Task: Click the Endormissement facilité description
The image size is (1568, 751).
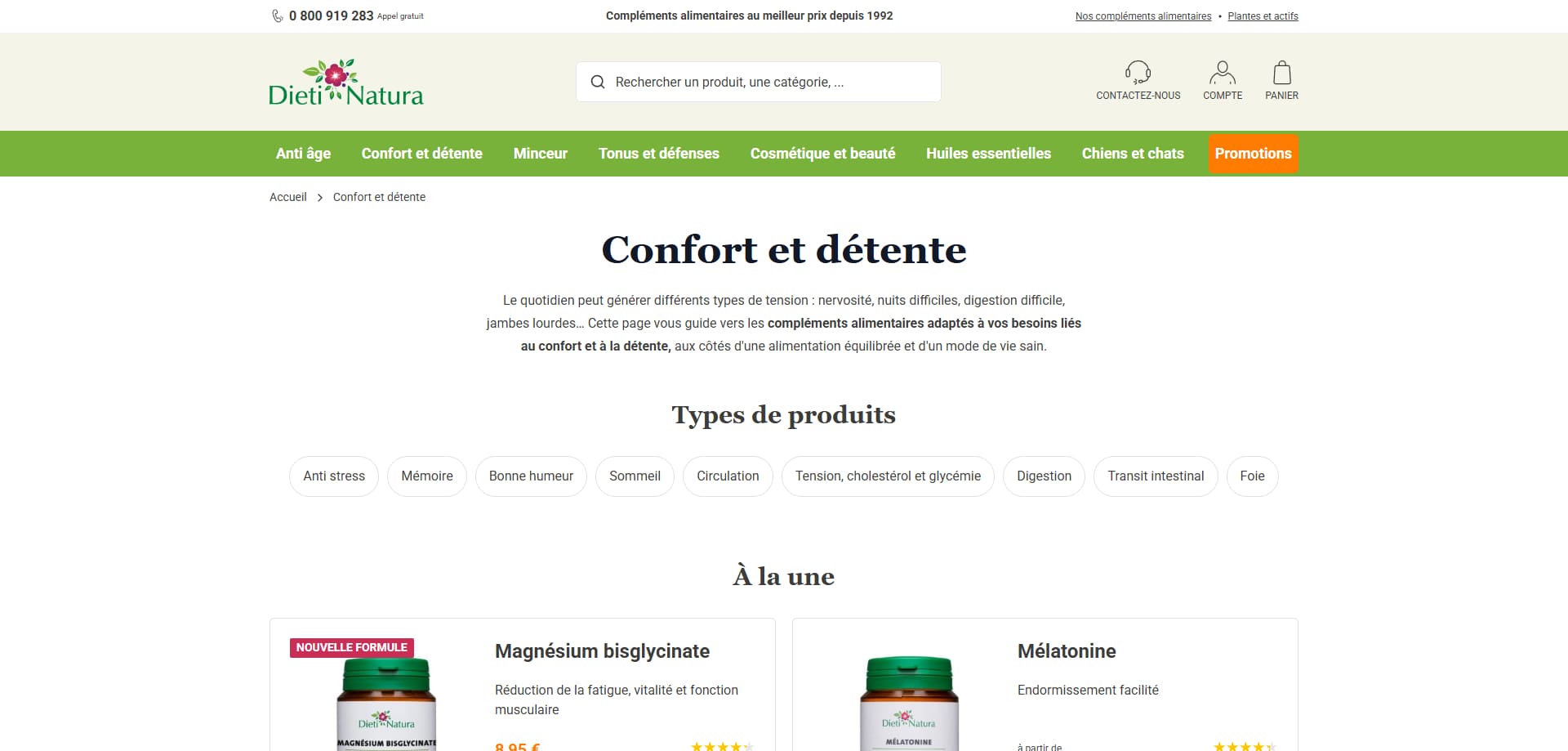Action: coord(1088,691)
